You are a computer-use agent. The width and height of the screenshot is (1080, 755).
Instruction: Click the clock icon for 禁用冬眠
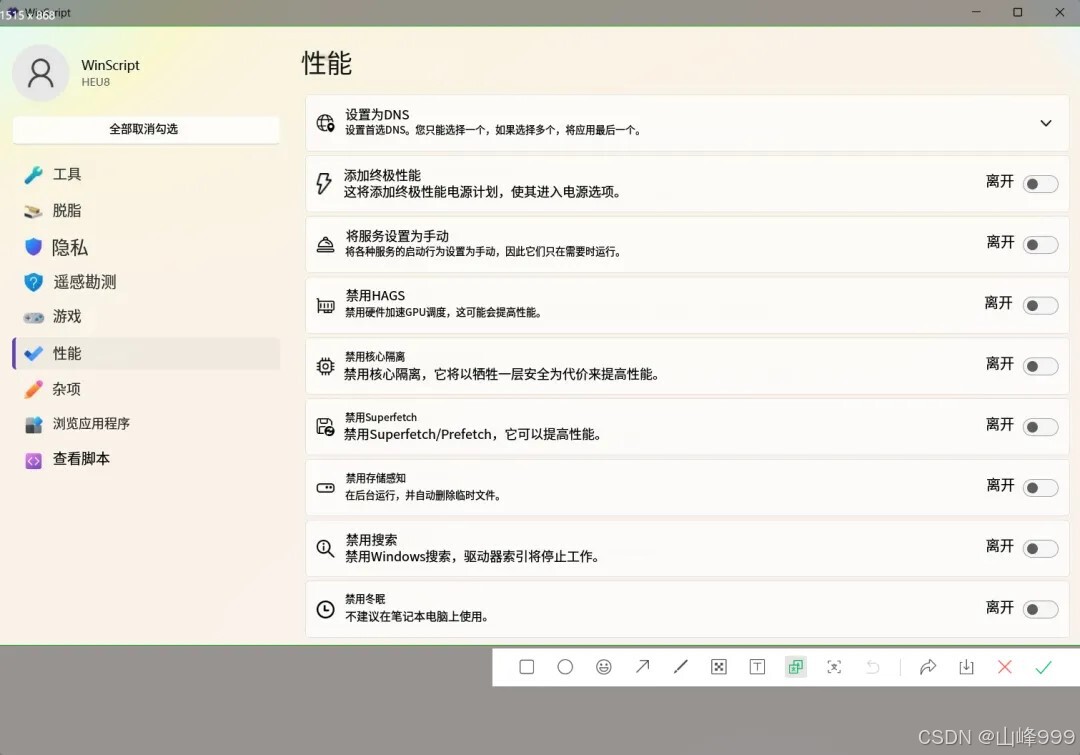[x=325, y=609]
